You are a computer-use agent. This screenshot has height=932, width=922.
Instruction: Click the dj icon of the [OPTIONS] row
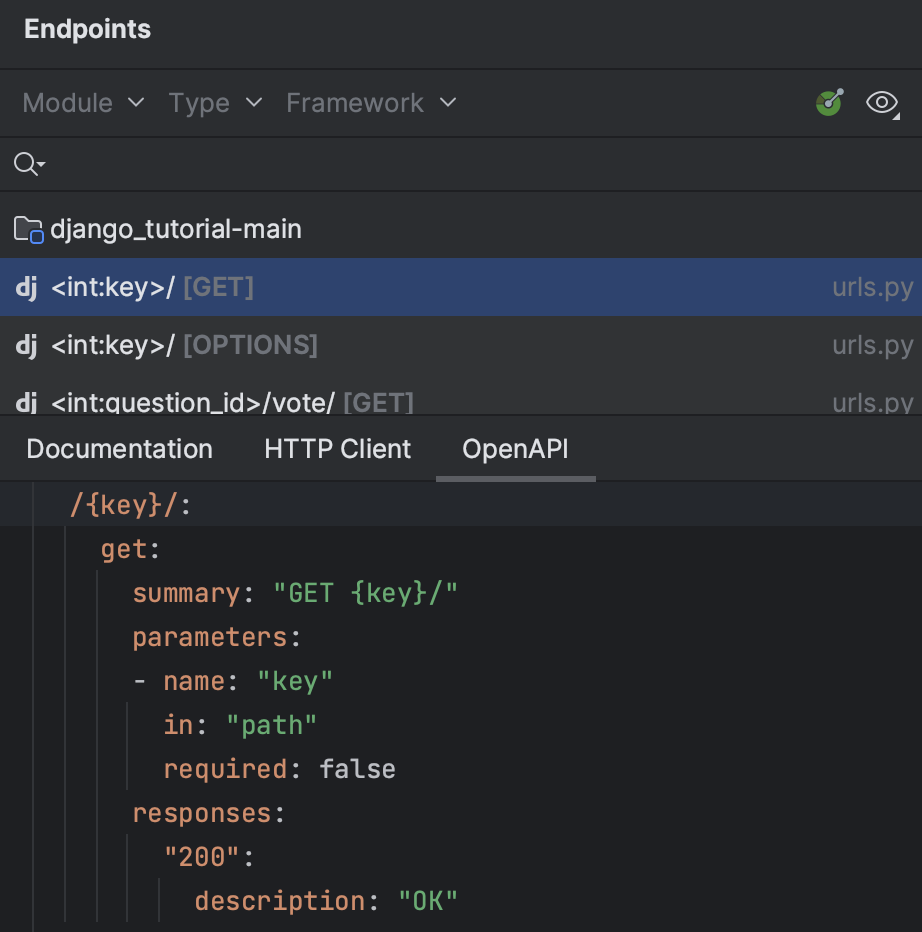pos(26,345)
